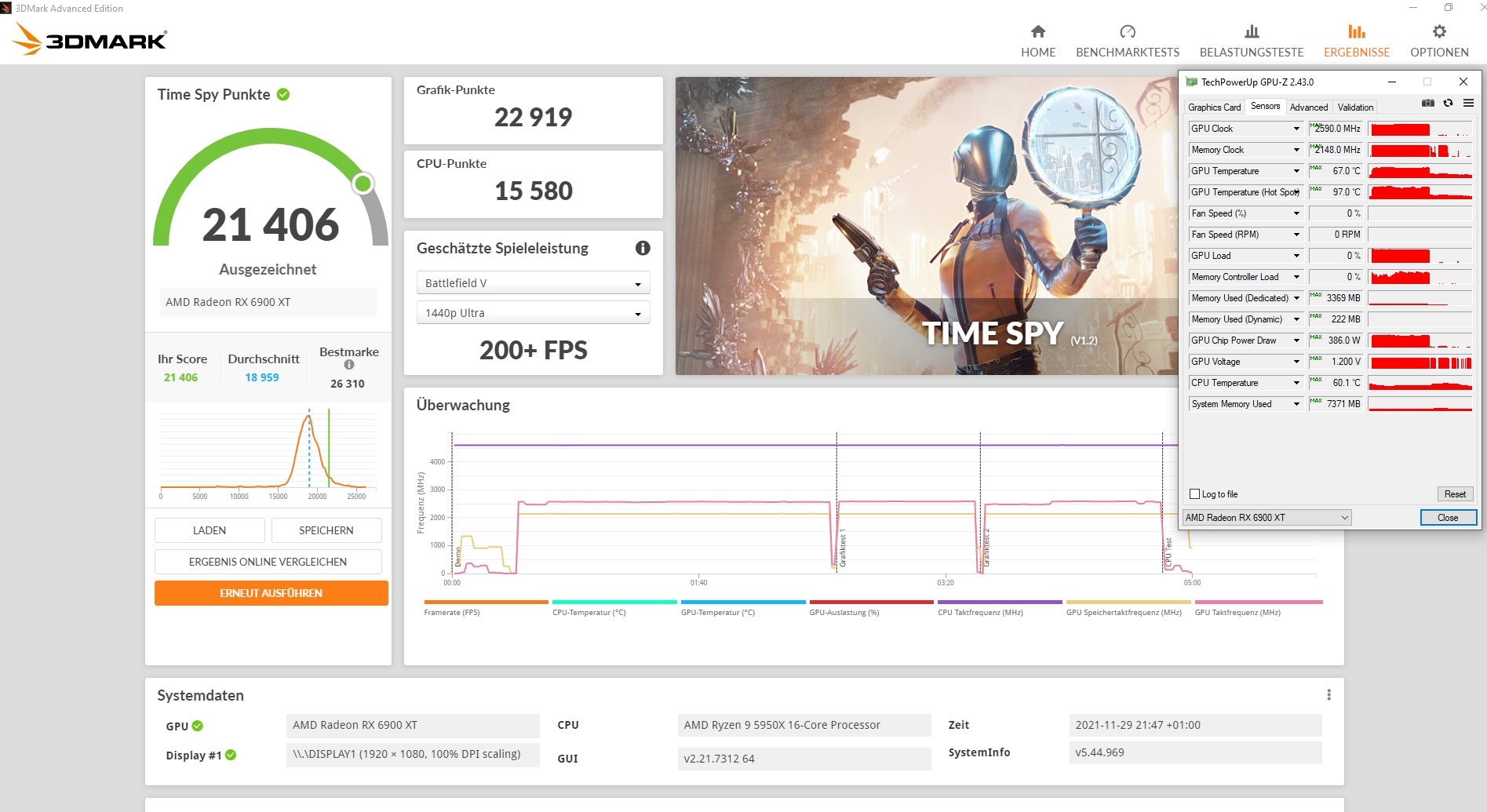The width and height of the screenshot is (1487, 812).
Task: Expand System Memory Used dropdown
Action: click(x=1296, y=404)
